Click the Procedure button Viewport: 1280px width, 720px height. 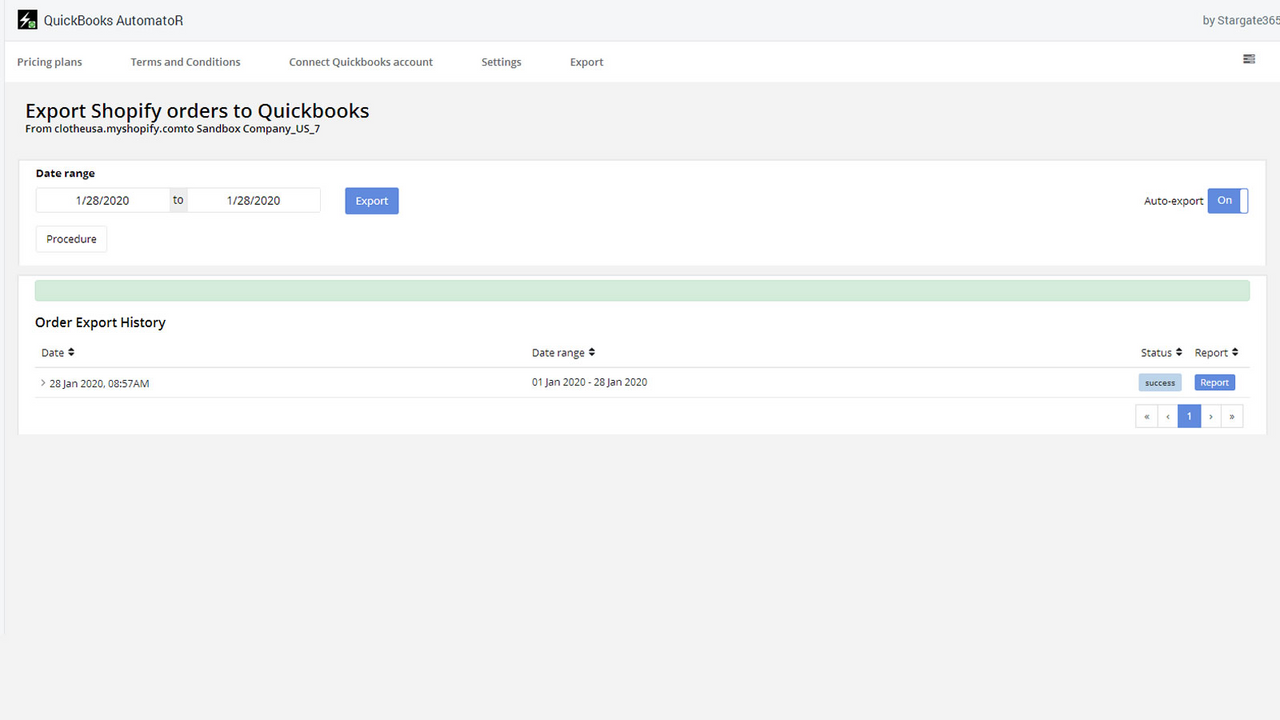point(71,239)
